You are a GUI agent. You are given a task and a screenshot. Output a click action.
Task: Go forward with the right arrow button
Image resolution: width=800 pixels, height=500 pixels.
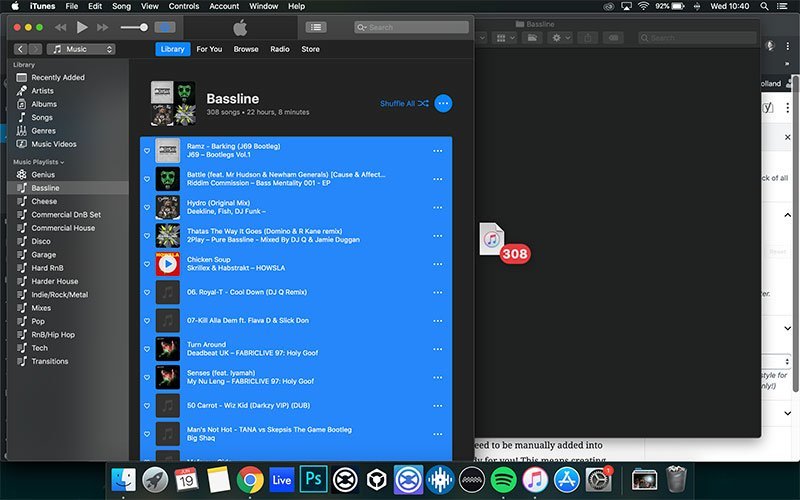[x=35, y=49]
